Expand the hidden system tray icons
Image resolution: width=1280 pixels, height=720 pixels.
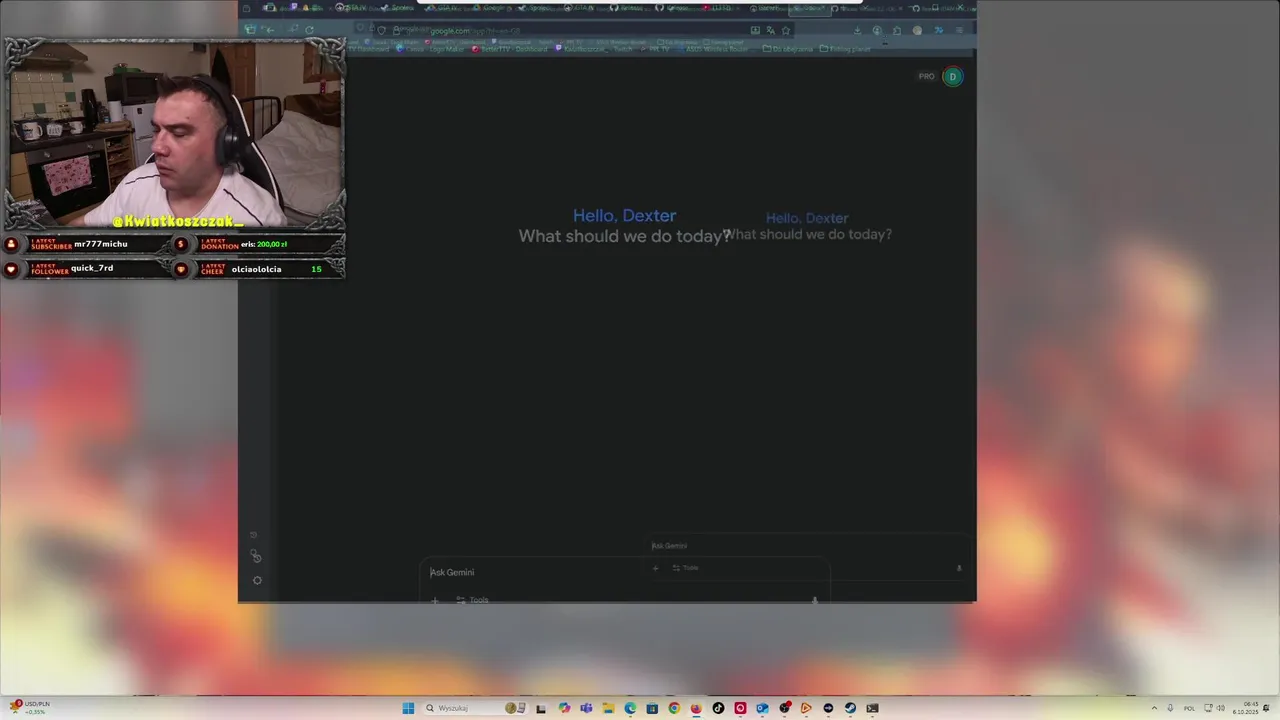pyautogui.click(x=1154, y=708)
